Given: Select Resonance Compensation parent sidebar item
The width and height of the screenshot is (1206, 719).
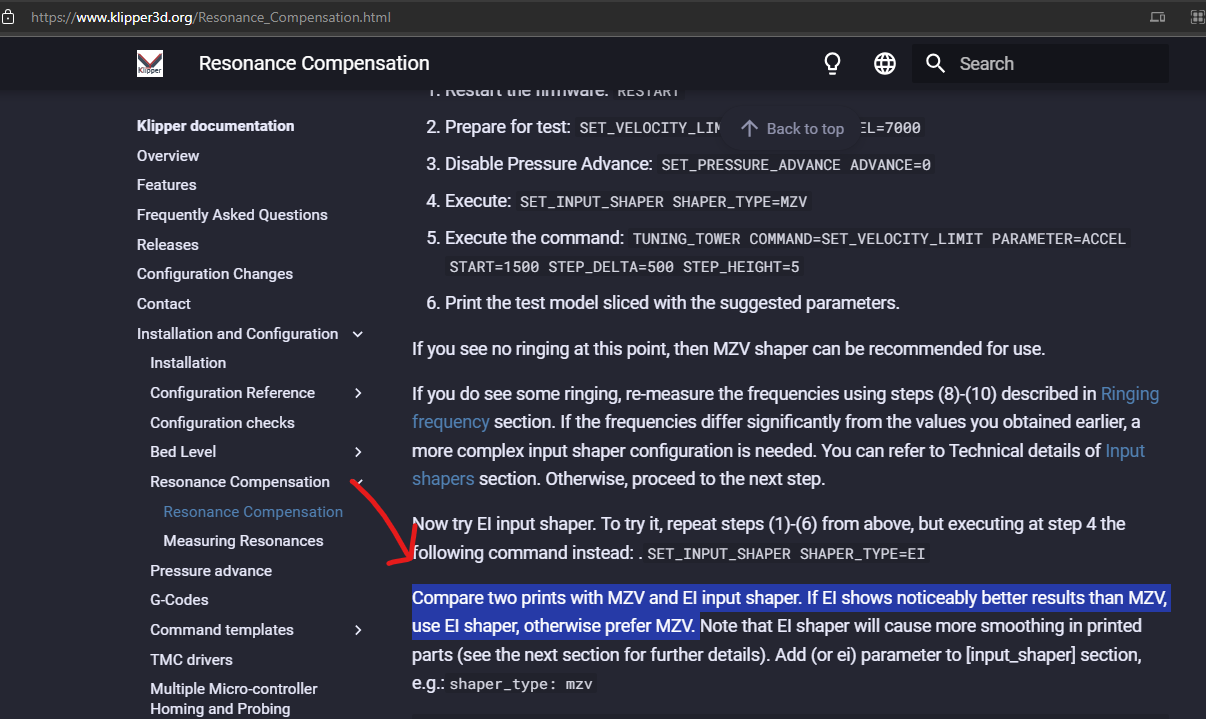Looking at the screenshot, I should [x=240, y=482].
